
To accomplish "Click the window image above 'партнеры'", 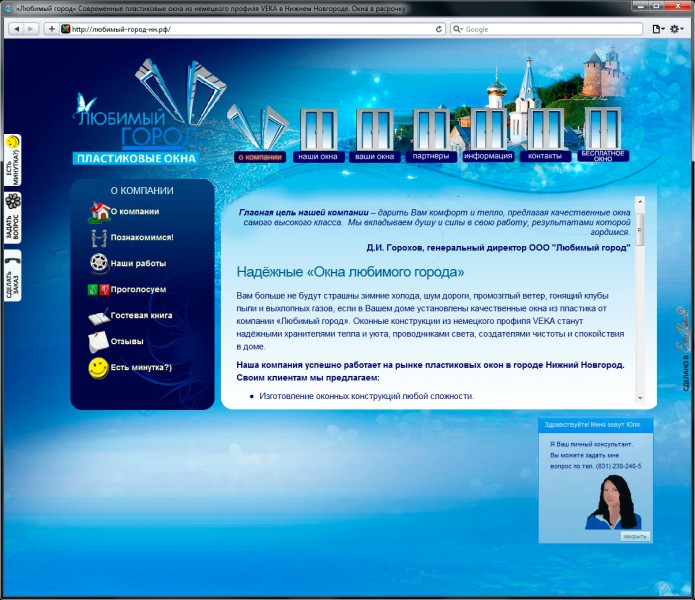I will tap(431, 129).
